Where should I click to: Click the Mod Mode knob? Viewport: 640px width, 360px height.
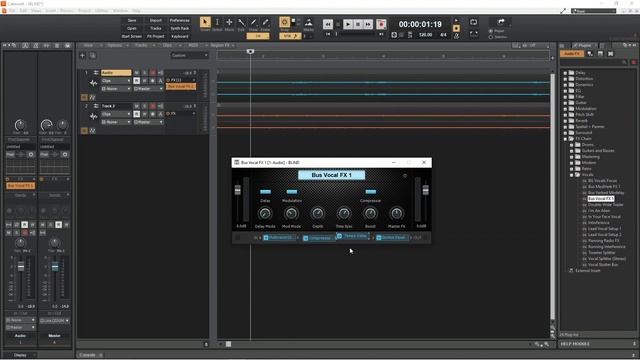[291, 213]
